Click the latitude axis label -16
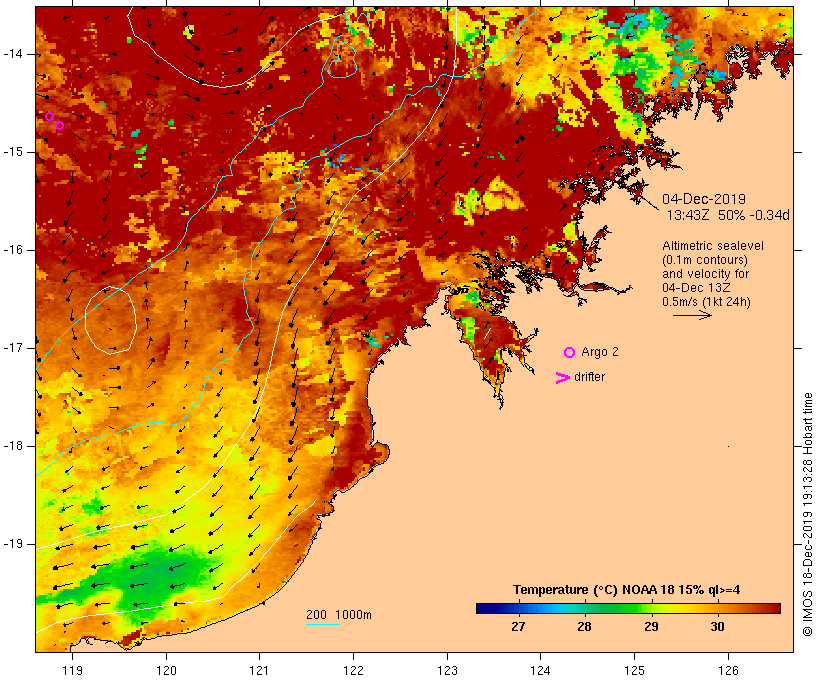Image resolution: width=820 pixels, height=680 pixels. 12,250
